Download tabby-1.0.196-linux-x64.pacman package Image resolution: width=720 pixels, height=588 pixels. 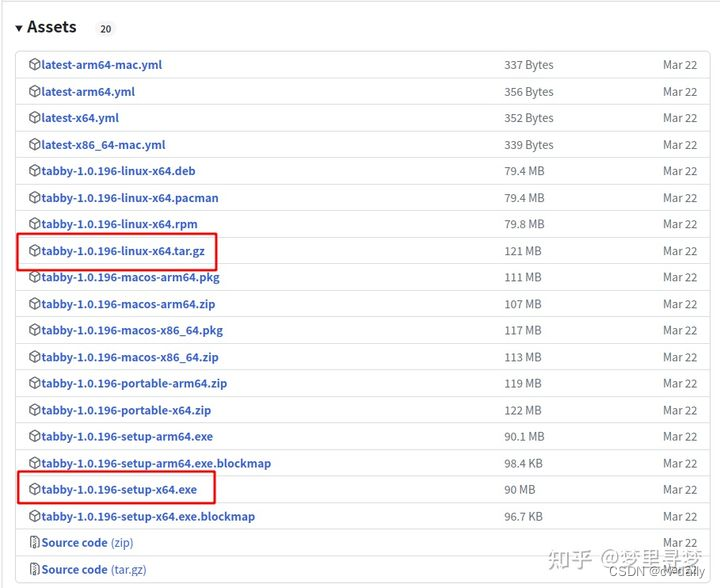click(x=130, y=198)
